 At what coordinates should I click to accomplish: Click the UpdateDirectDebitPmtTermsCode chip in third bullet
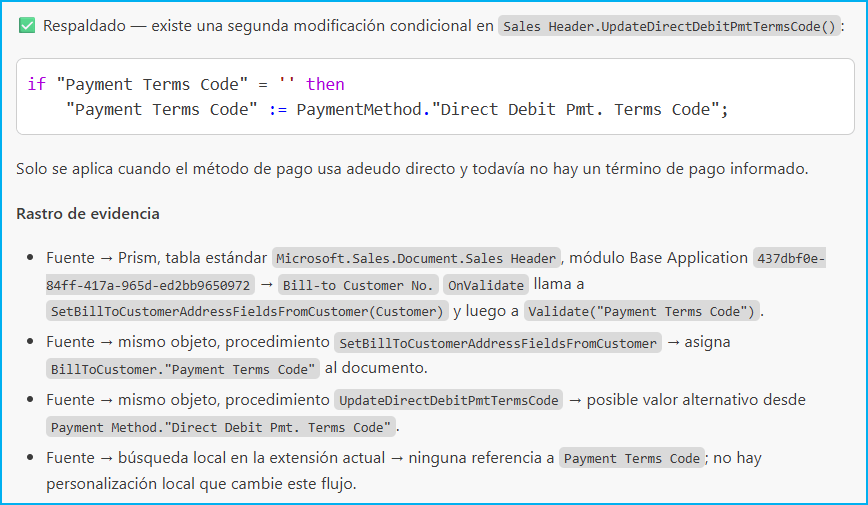pos(448,400)
